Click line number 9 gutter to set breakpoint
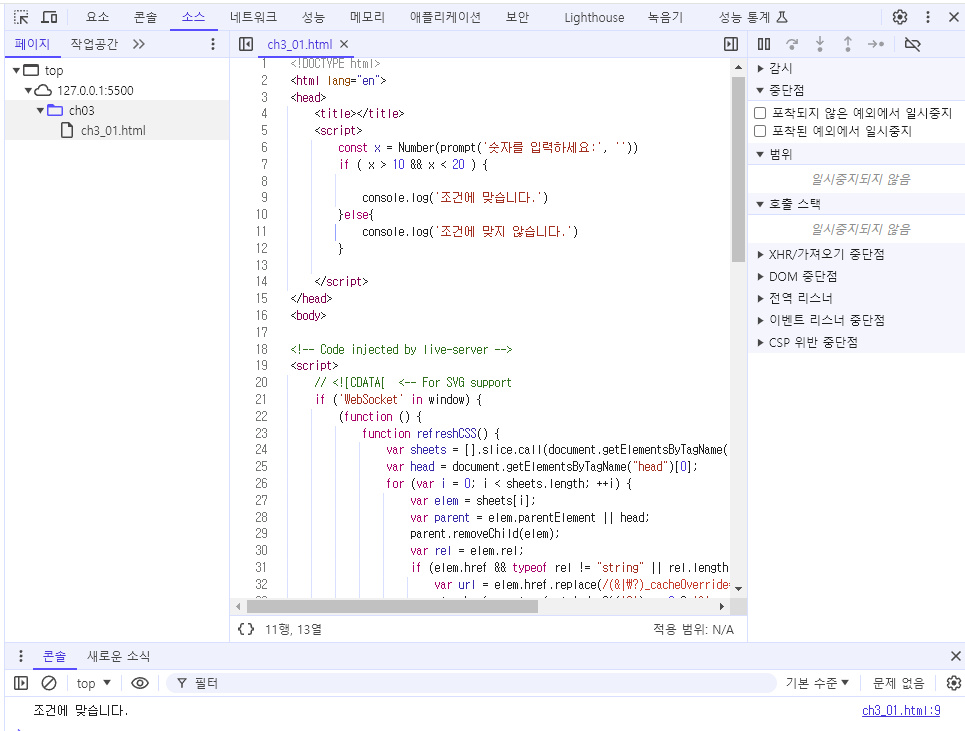 264,198
